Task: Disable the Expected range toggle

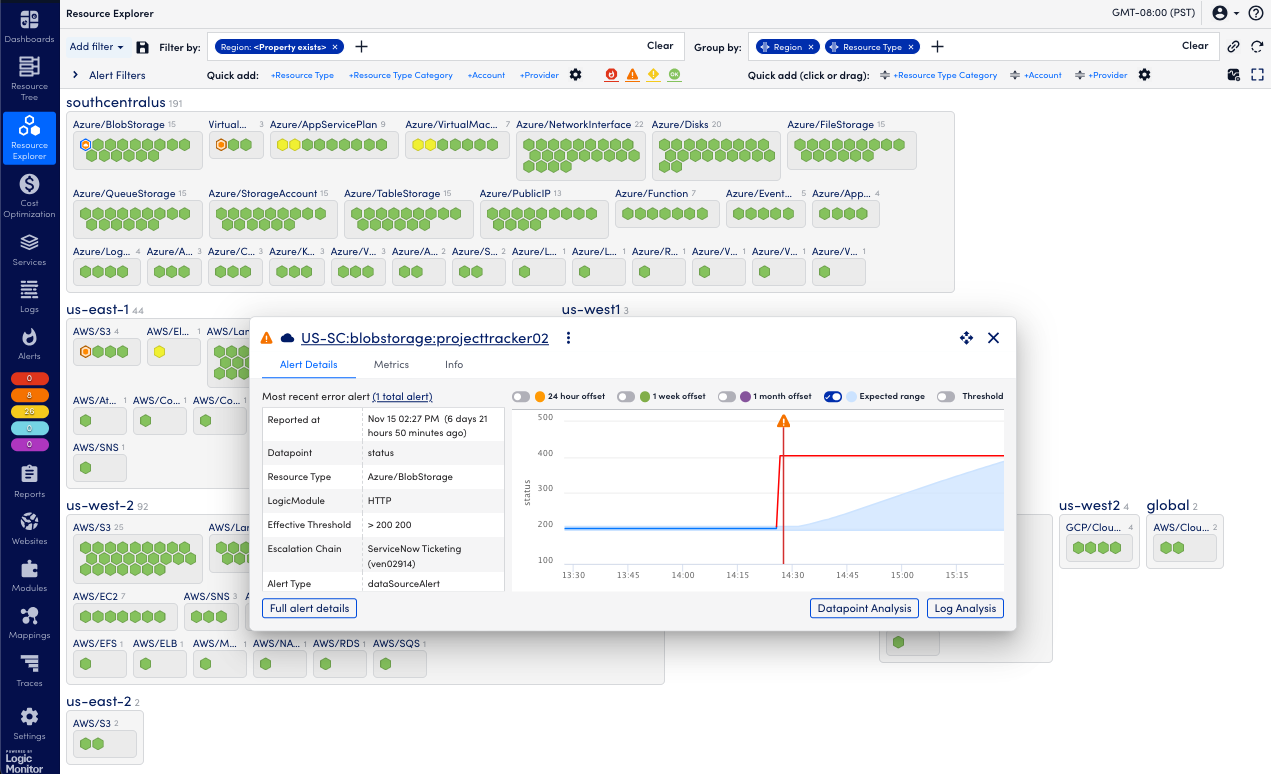Action: pyautogui.click(x=833, y=396)
